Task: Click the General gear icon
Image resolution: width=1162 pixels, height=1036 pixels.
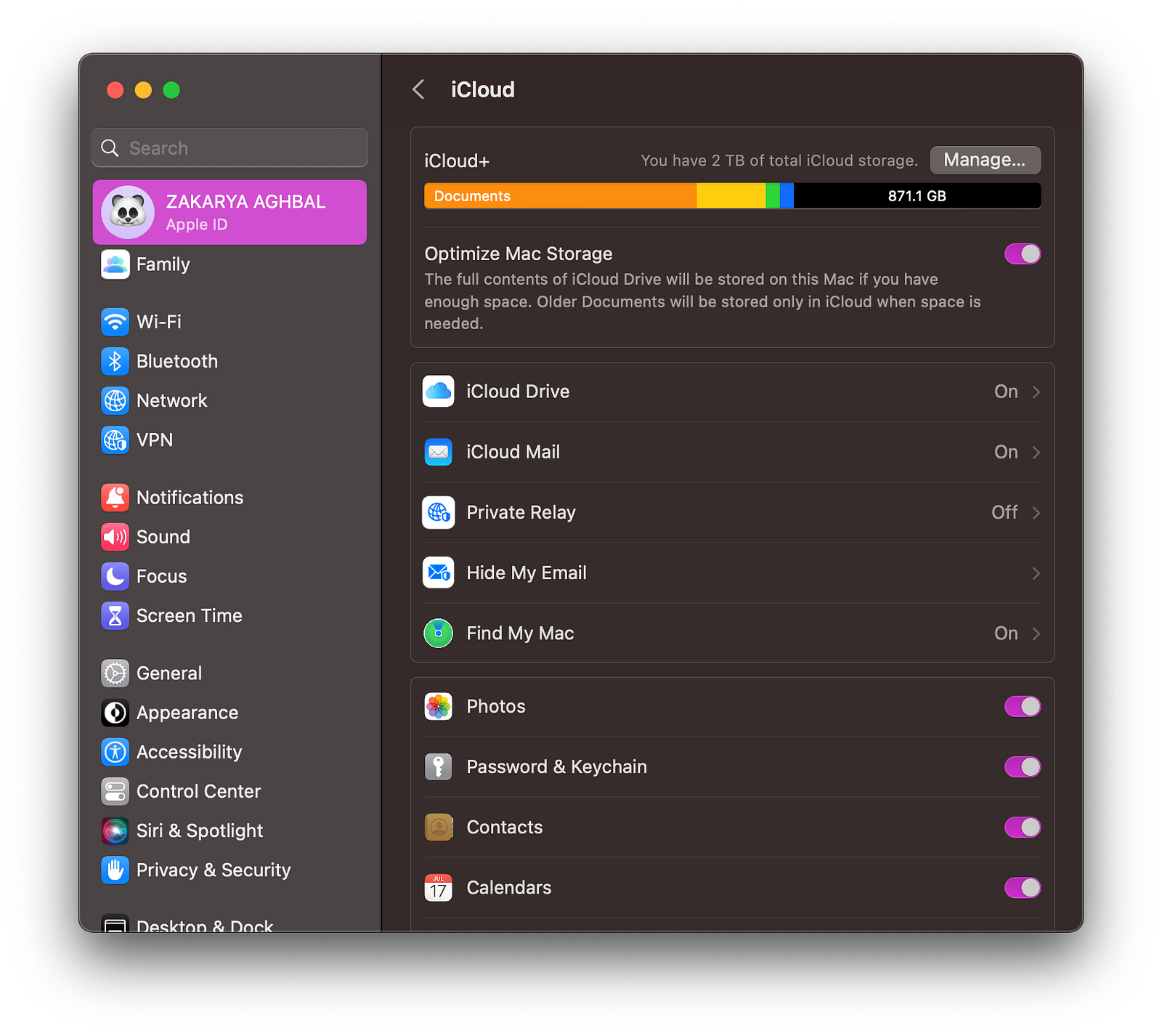Action: coord(115,673)
